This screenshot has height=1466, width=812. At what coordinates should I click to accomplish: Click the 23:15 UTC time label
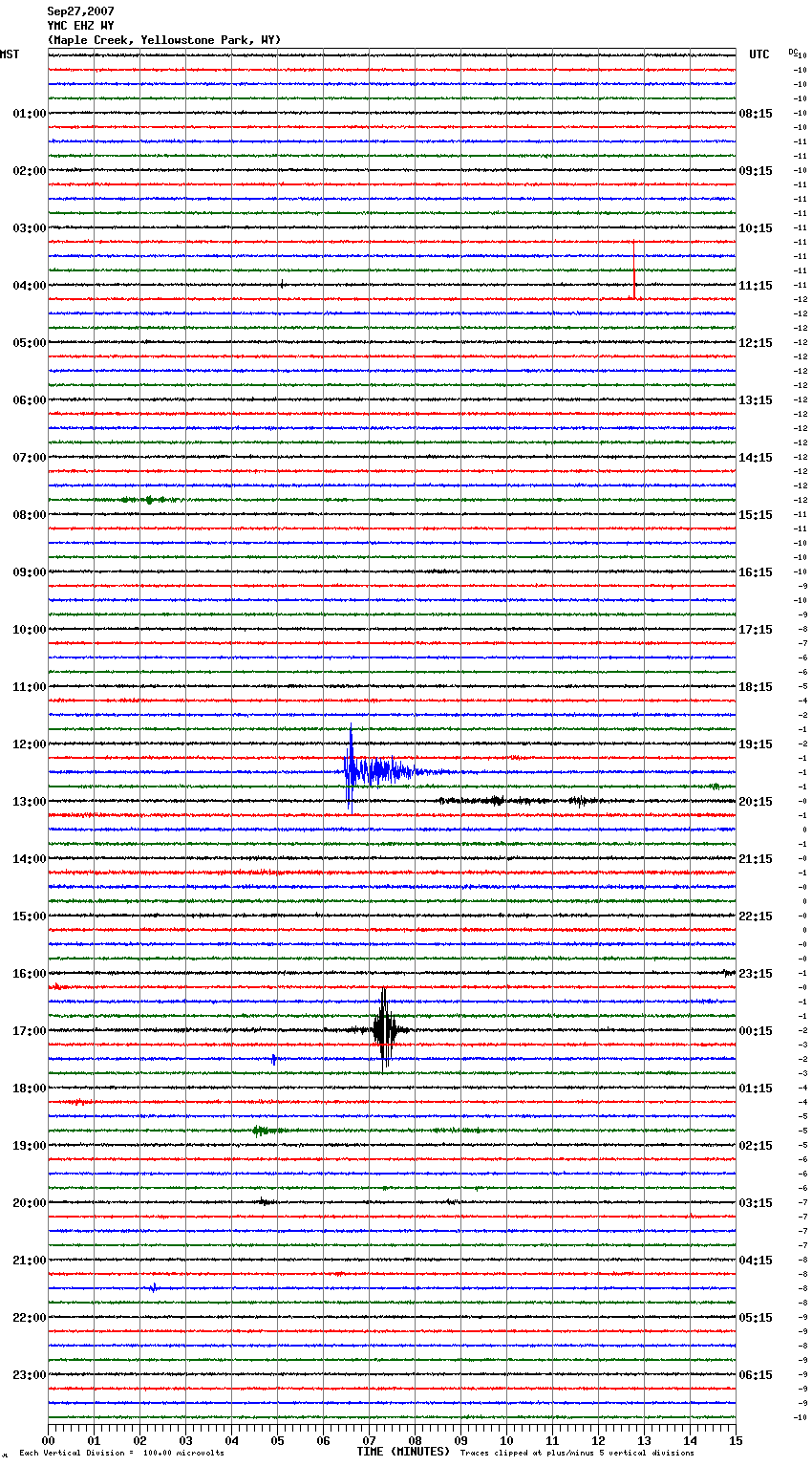click(756, 974)
